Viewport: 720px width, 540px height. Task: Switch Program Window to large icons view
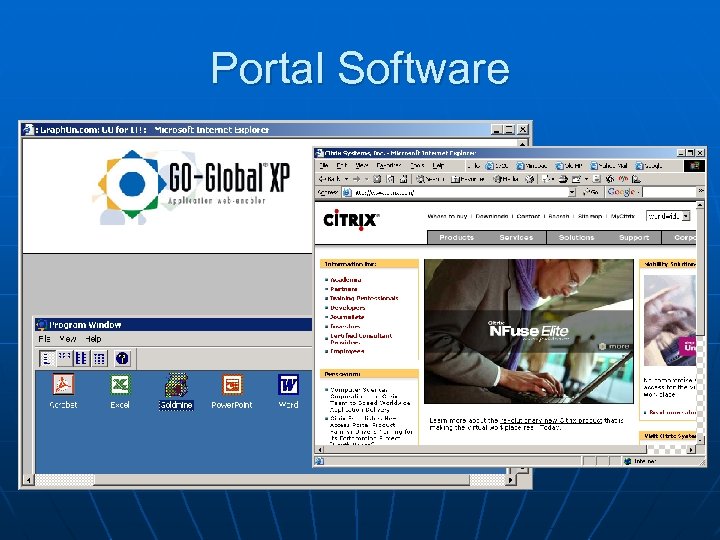point(46,358)
